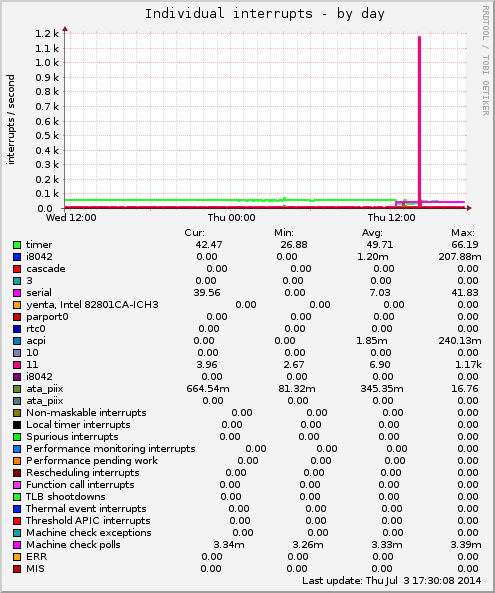Viewport: 495px width, 593px height.
Task: Select the Non-maskable interrupts color swatch
Action: pos(17,413)
